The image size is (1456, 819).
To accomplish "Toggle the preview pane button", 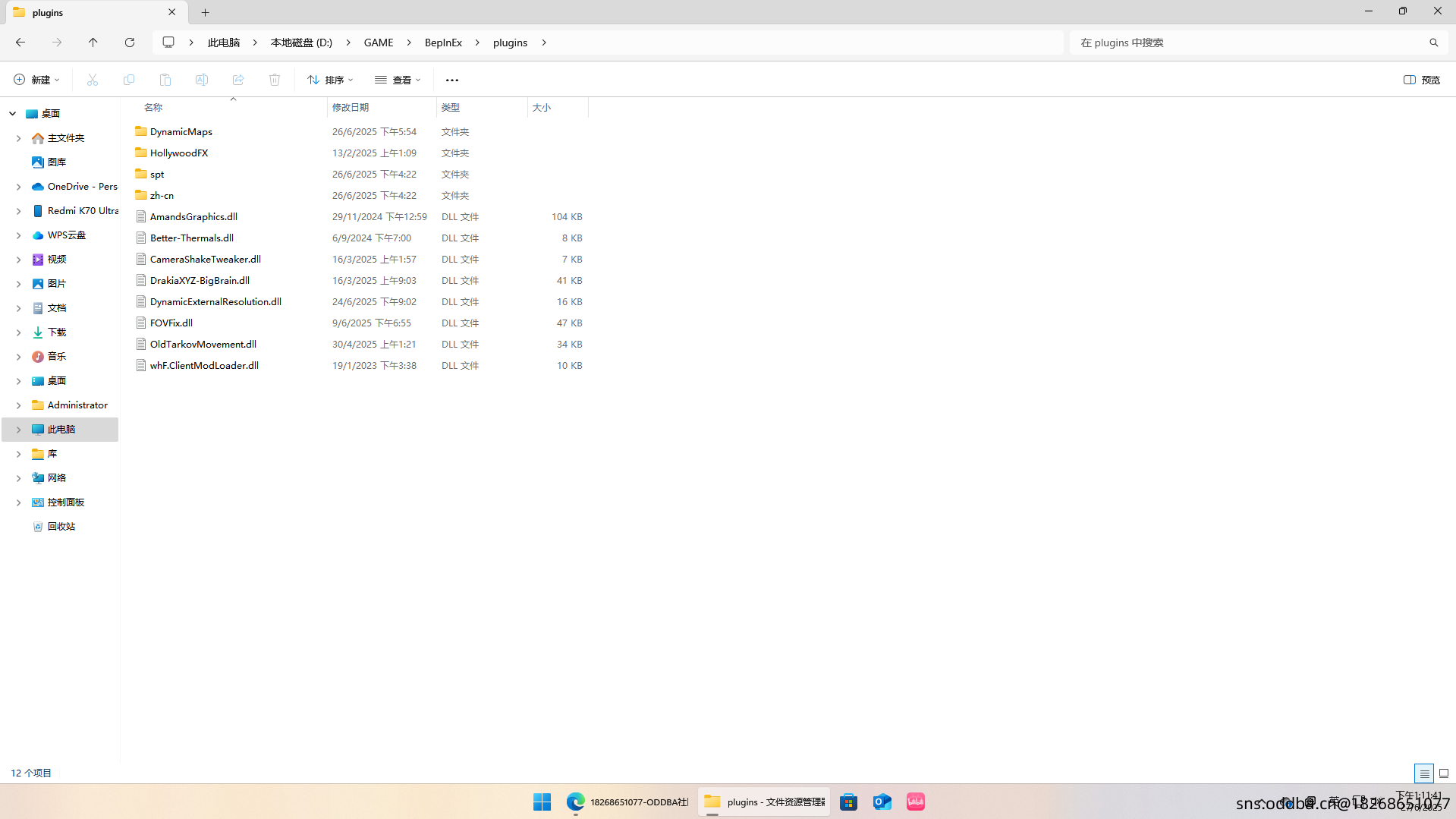I will 1422,80.
